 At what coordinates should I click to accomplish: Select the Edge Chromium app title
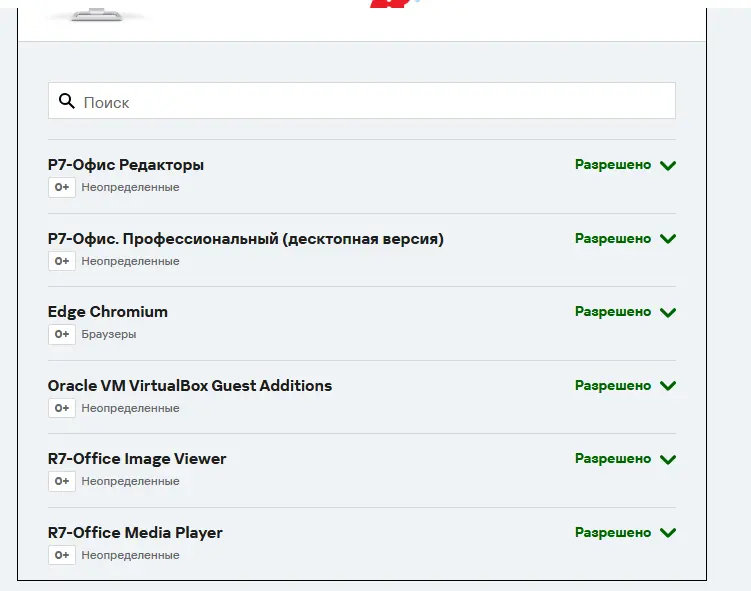(x=108, y=312)
